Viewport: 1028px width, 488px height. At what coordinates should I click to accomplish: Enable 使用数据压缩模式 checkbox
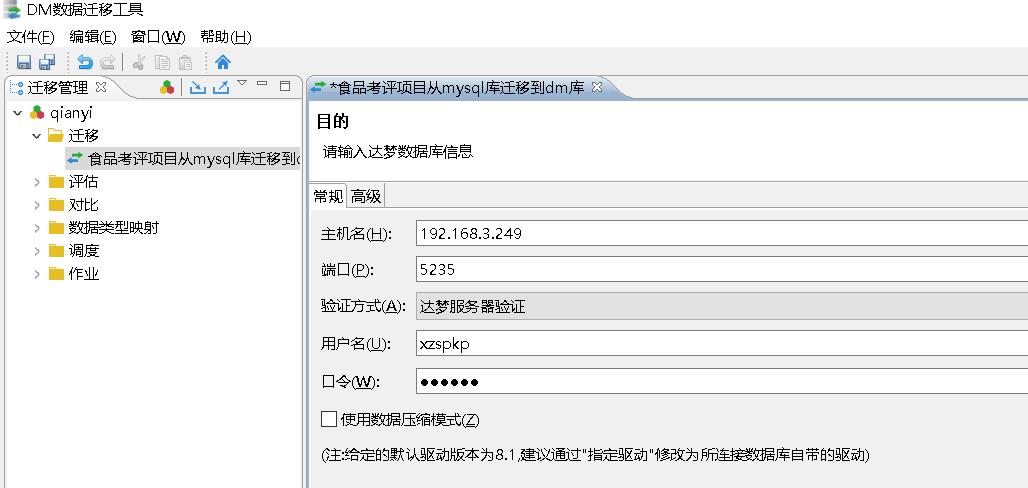[x=329, y=419]
